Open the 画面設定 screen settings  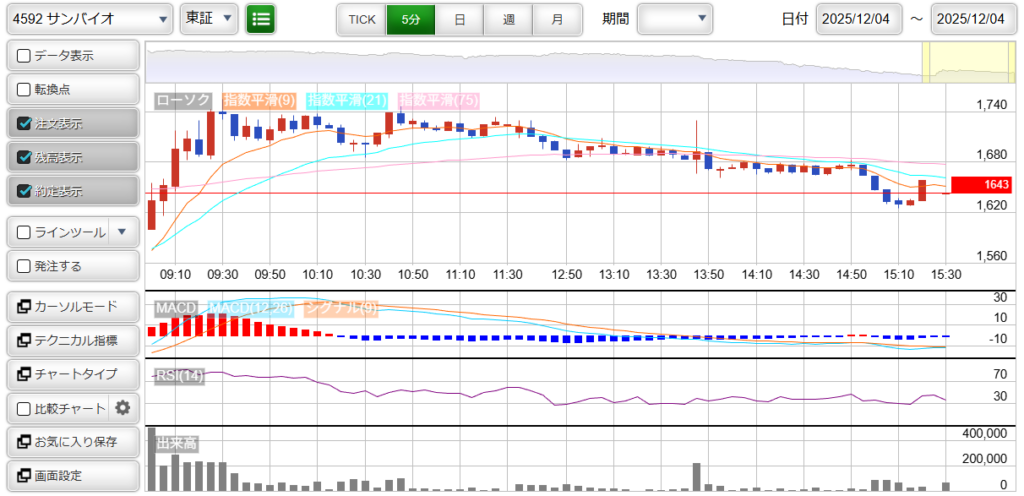[72, 475]
